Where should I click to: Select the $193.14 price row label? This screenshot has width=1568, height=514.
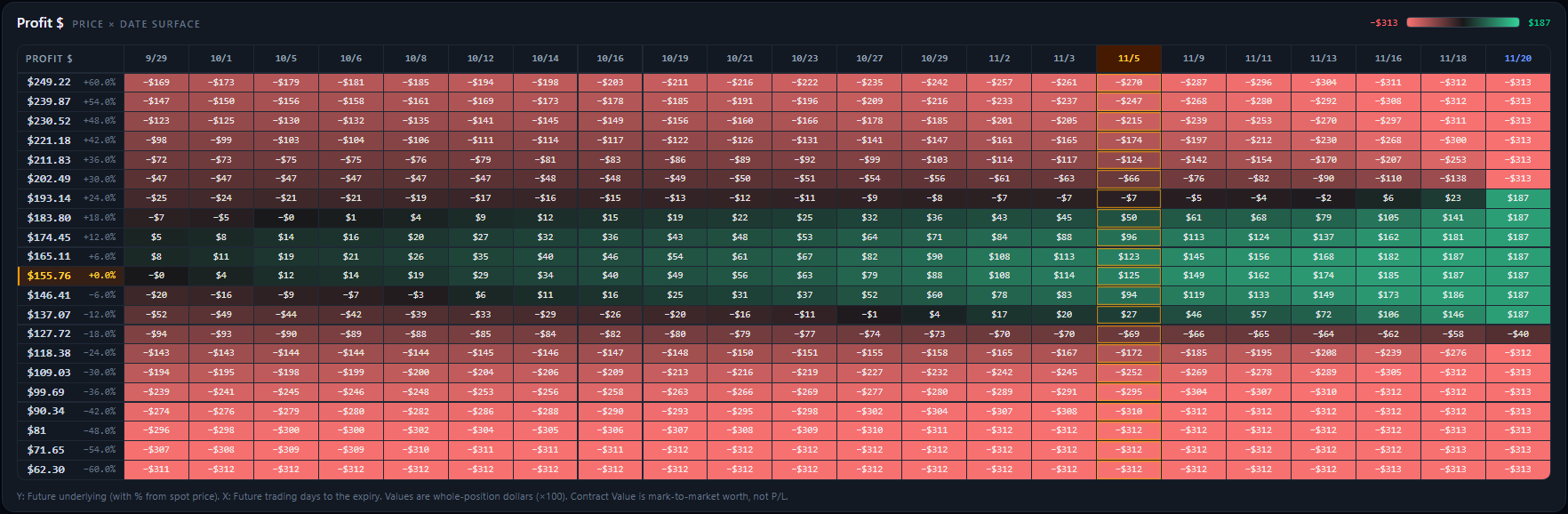(x=71, y=198)
